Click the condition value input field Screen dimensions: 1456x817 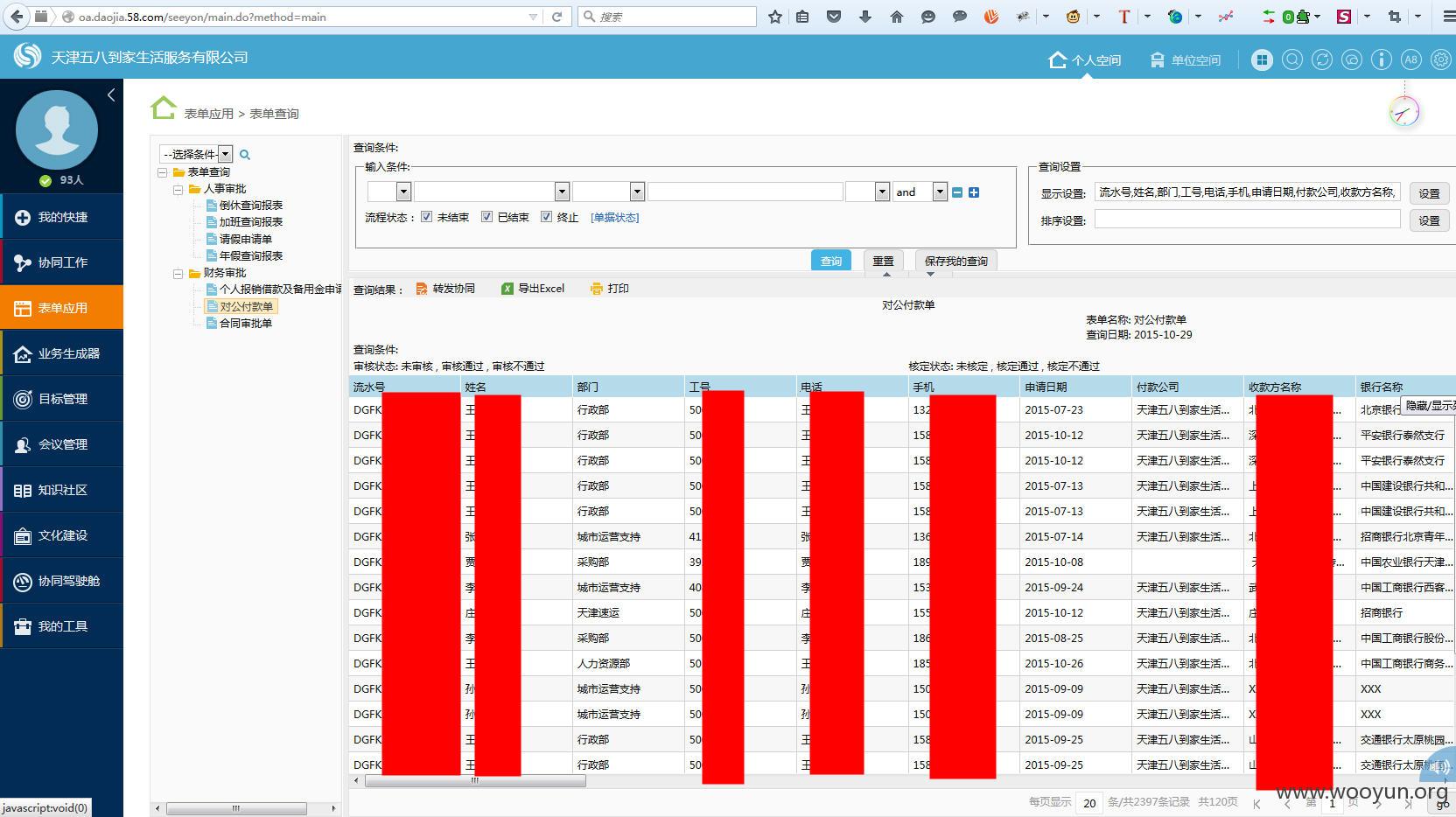point(745,192)
